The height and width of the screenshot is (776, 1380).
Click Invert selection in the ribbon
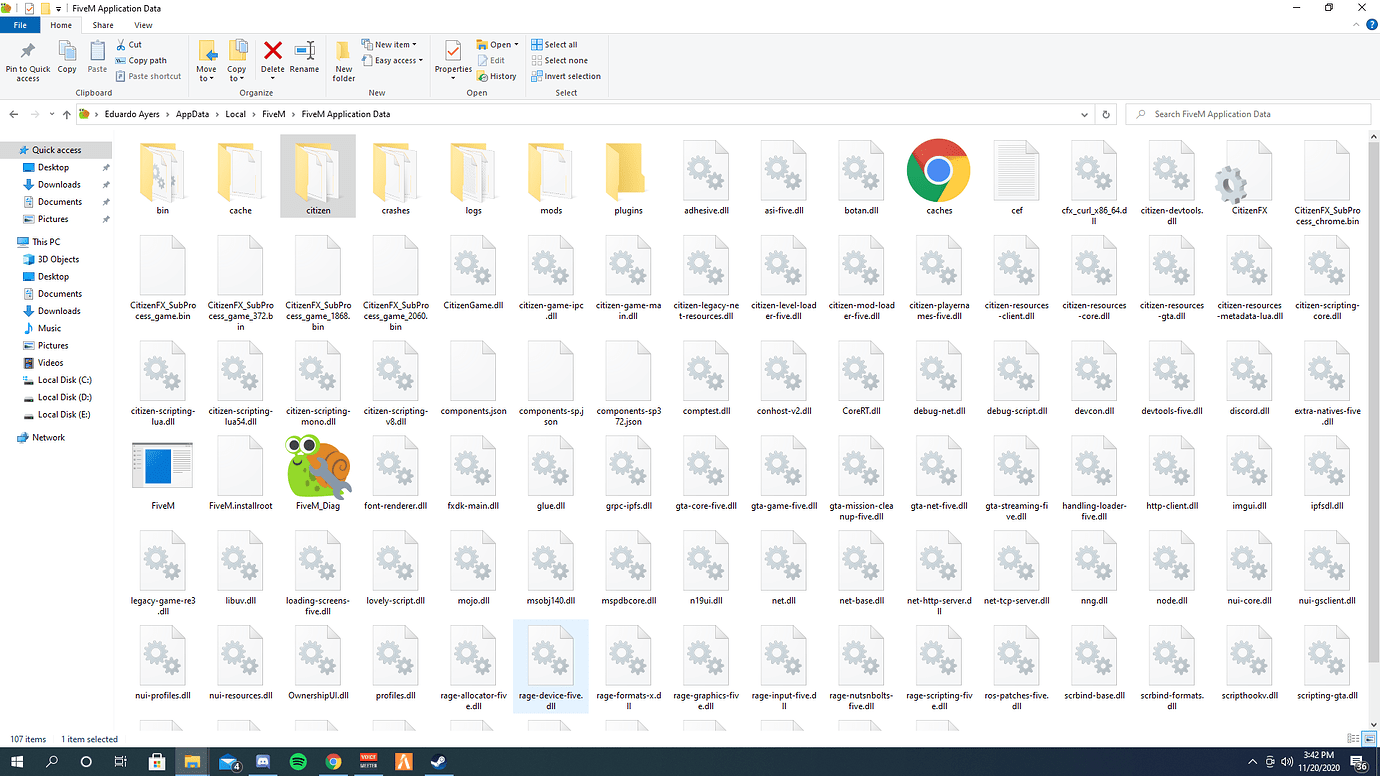click(566, 75)
